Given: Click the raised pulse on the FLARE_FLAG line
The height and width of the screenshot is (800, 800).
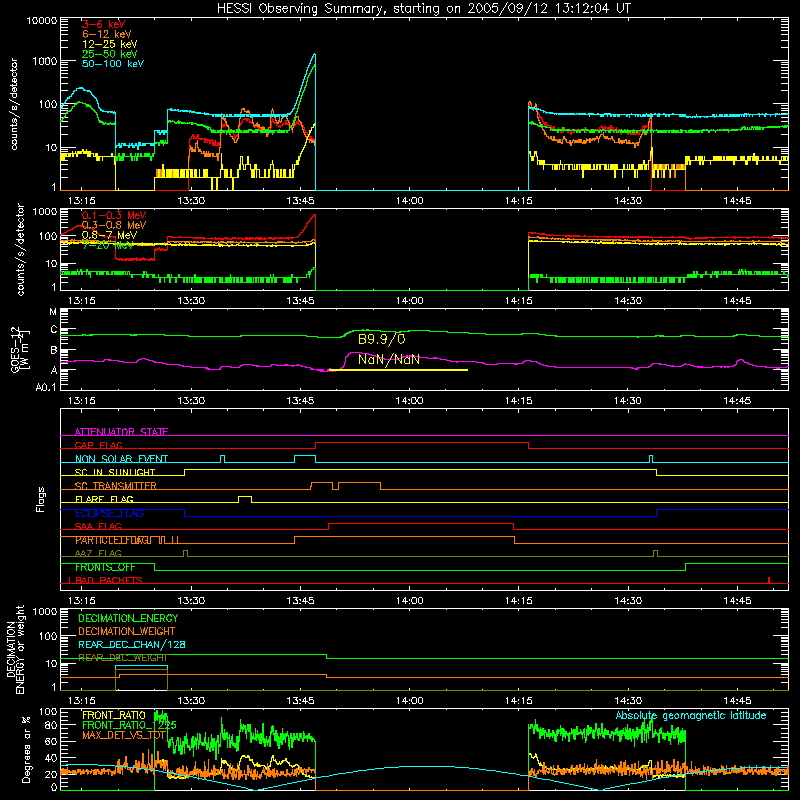Looking at the screenshot, I should [x=245, y=498].
